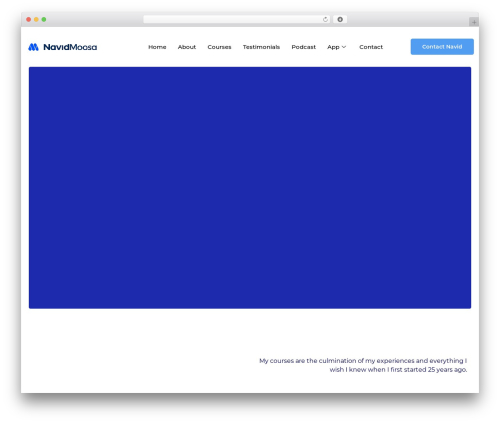Click the round icon beside address bar
The height and width of the screenshot is (423, 500).
click(340, 19)
